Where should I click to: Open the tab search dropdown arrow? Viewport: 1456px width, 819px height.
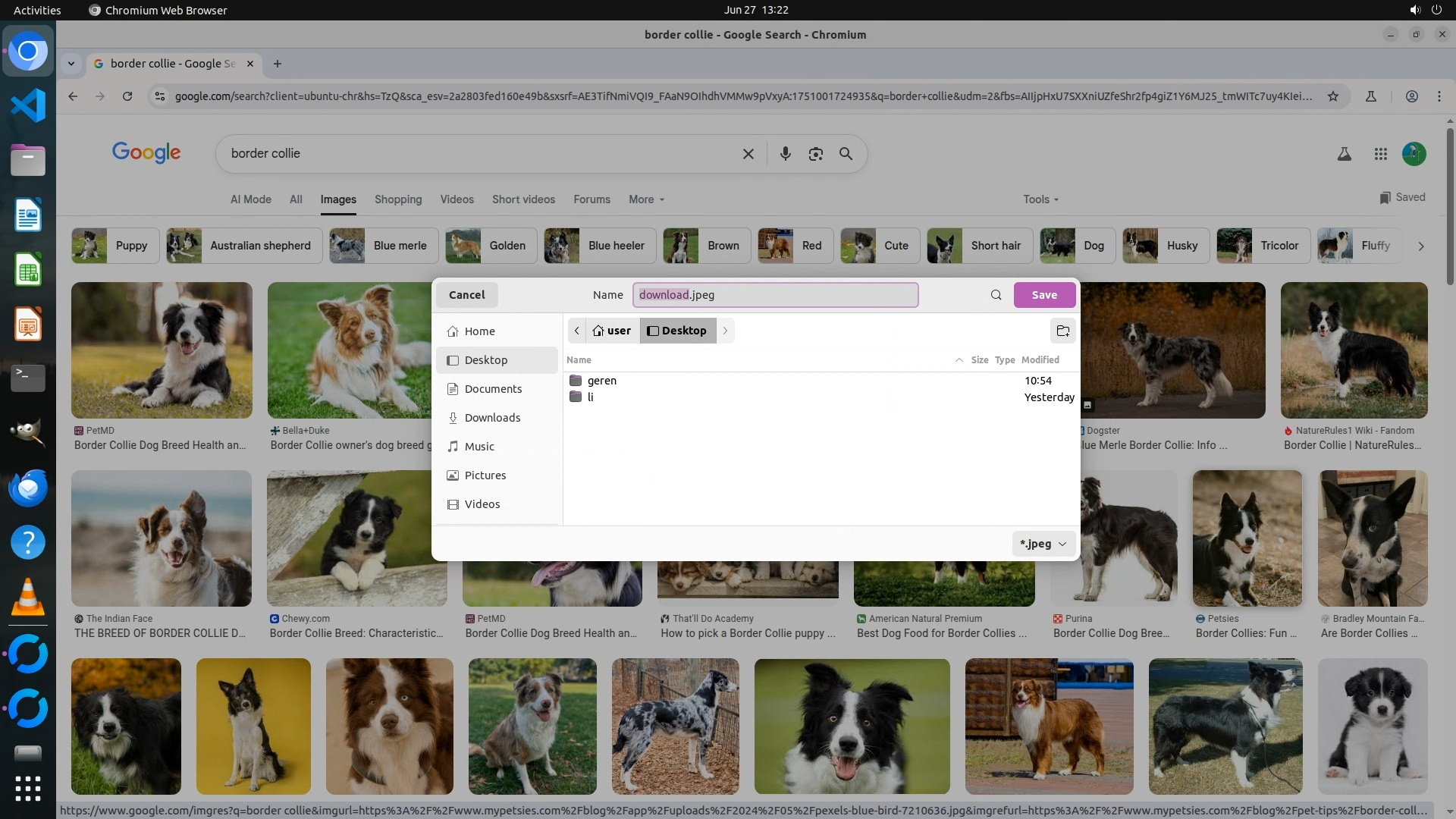[71, 64]
